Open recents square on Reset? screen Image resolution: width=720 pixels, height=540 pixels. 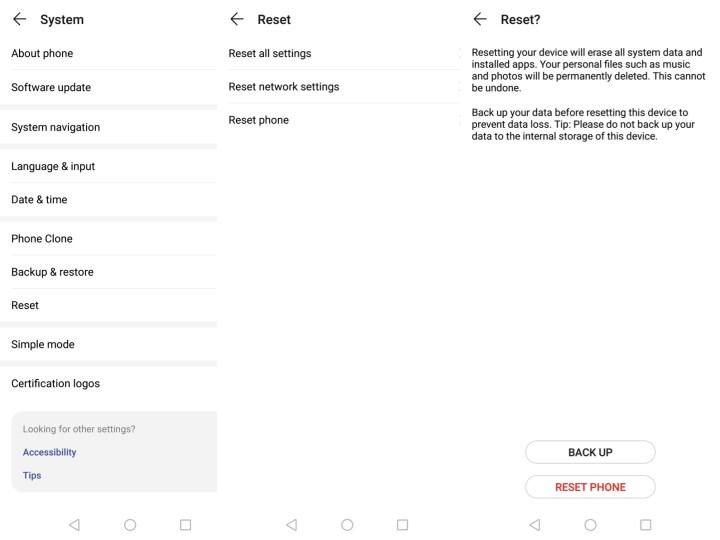(x=645, y=524)
